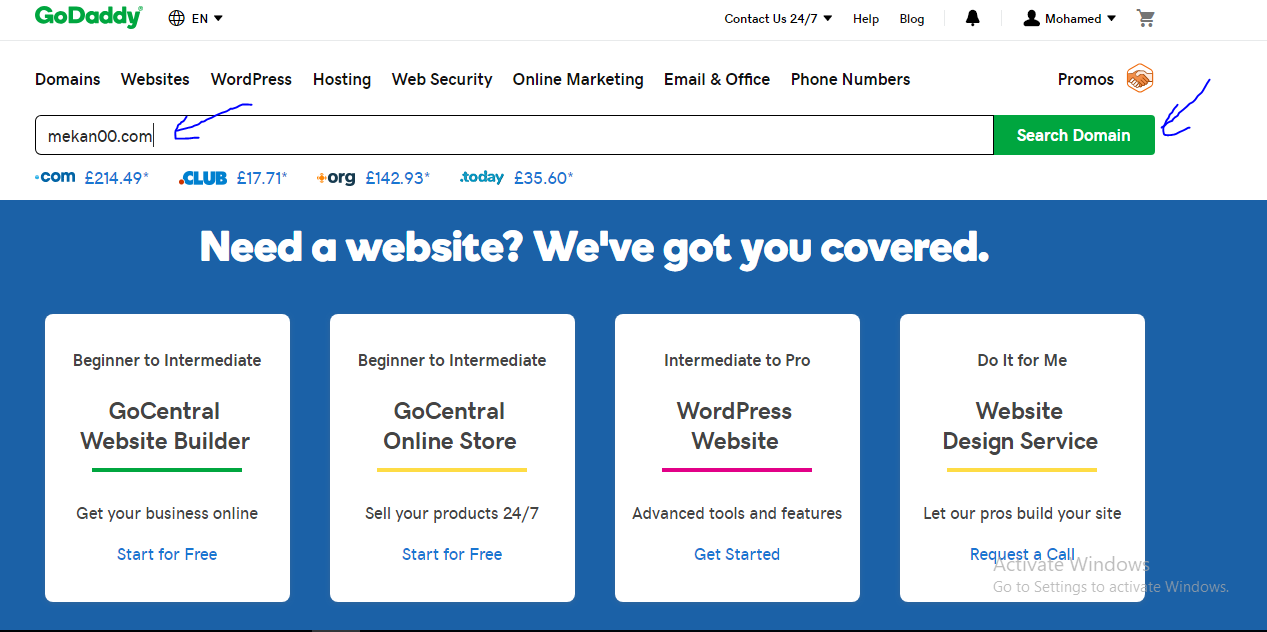Click the 'Sell your products 24/7' text
Image resolution: width=1267 pixels, height=632 pixels.
pos(452,513)
